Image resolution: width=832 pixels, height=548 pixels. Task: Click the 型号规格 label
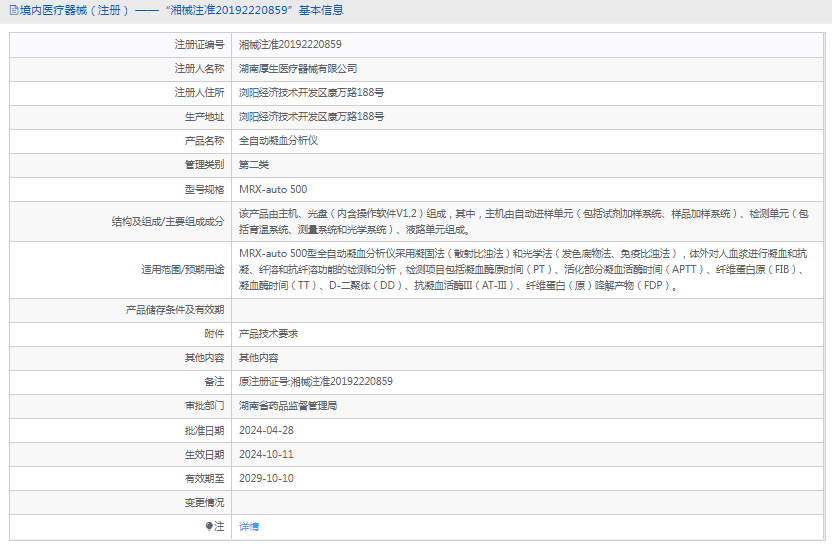click(204, 189)
